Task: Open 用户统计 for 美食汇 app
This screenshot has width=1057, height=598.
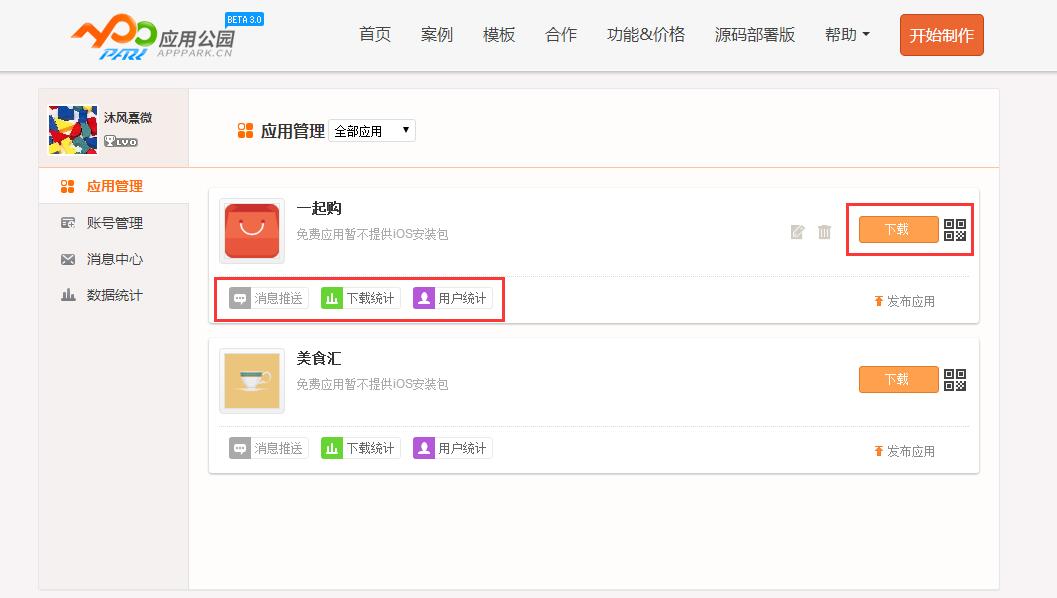Action: (x=452, y=448)
